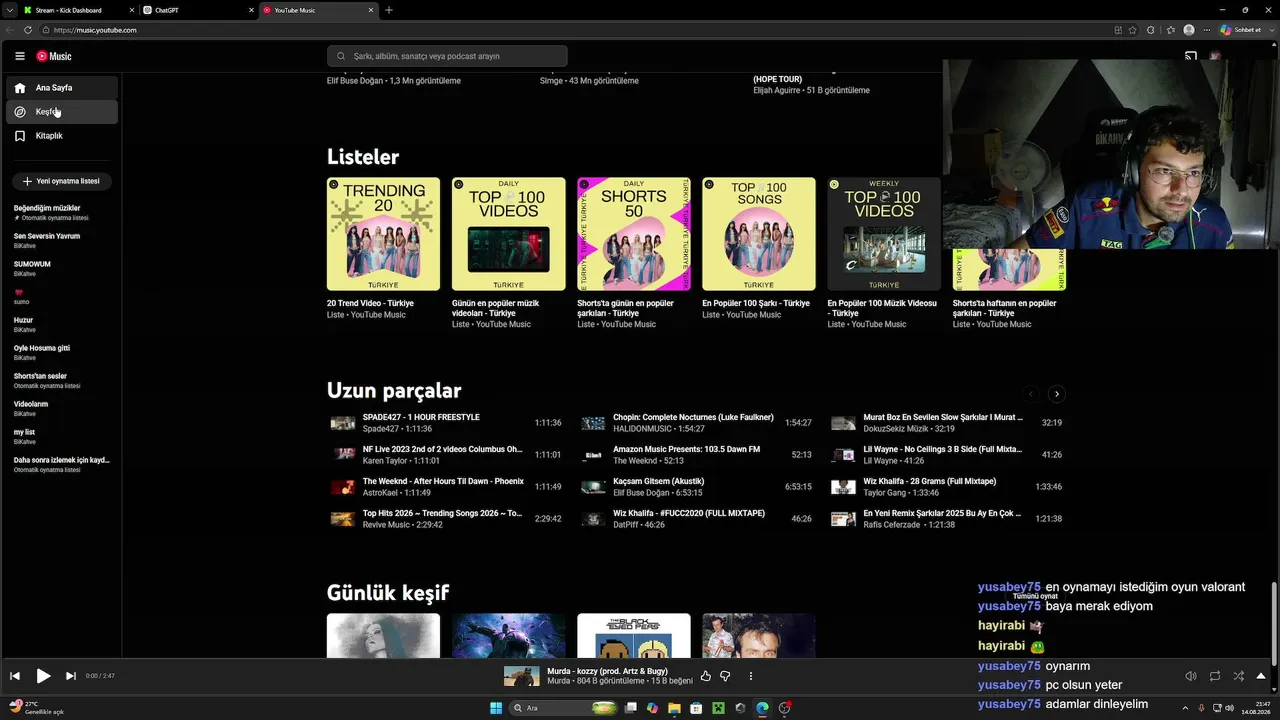This screenshot has width=1280, height=720.
Task: Play Kaçsam Gitsem (Akustik)
Action: 696,487
